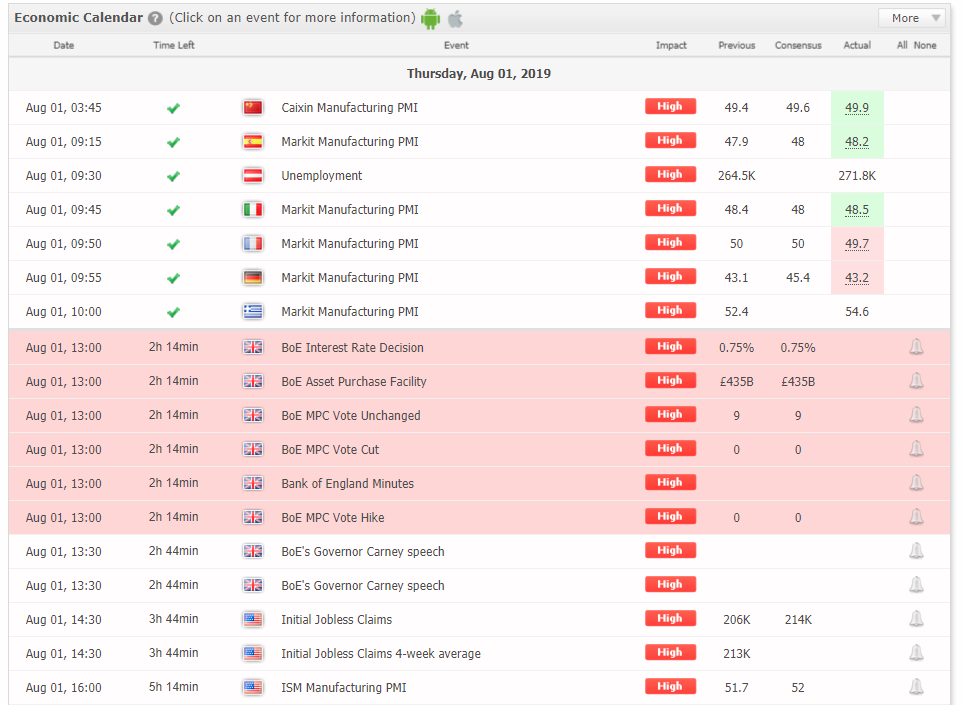Click previous value £435B
The height and width of the screenshot is (705, 962).
736,382
